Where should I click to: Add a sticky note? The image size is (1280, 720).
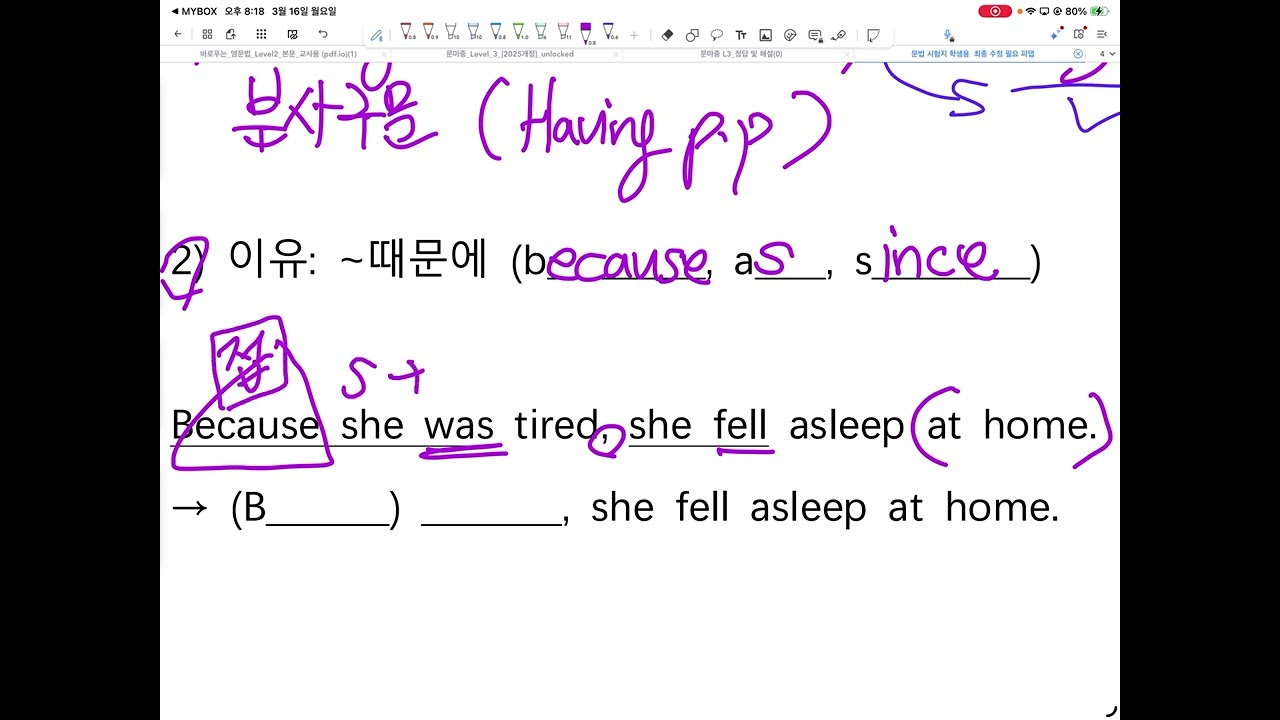pyautogui.click(x=873, y=36)
